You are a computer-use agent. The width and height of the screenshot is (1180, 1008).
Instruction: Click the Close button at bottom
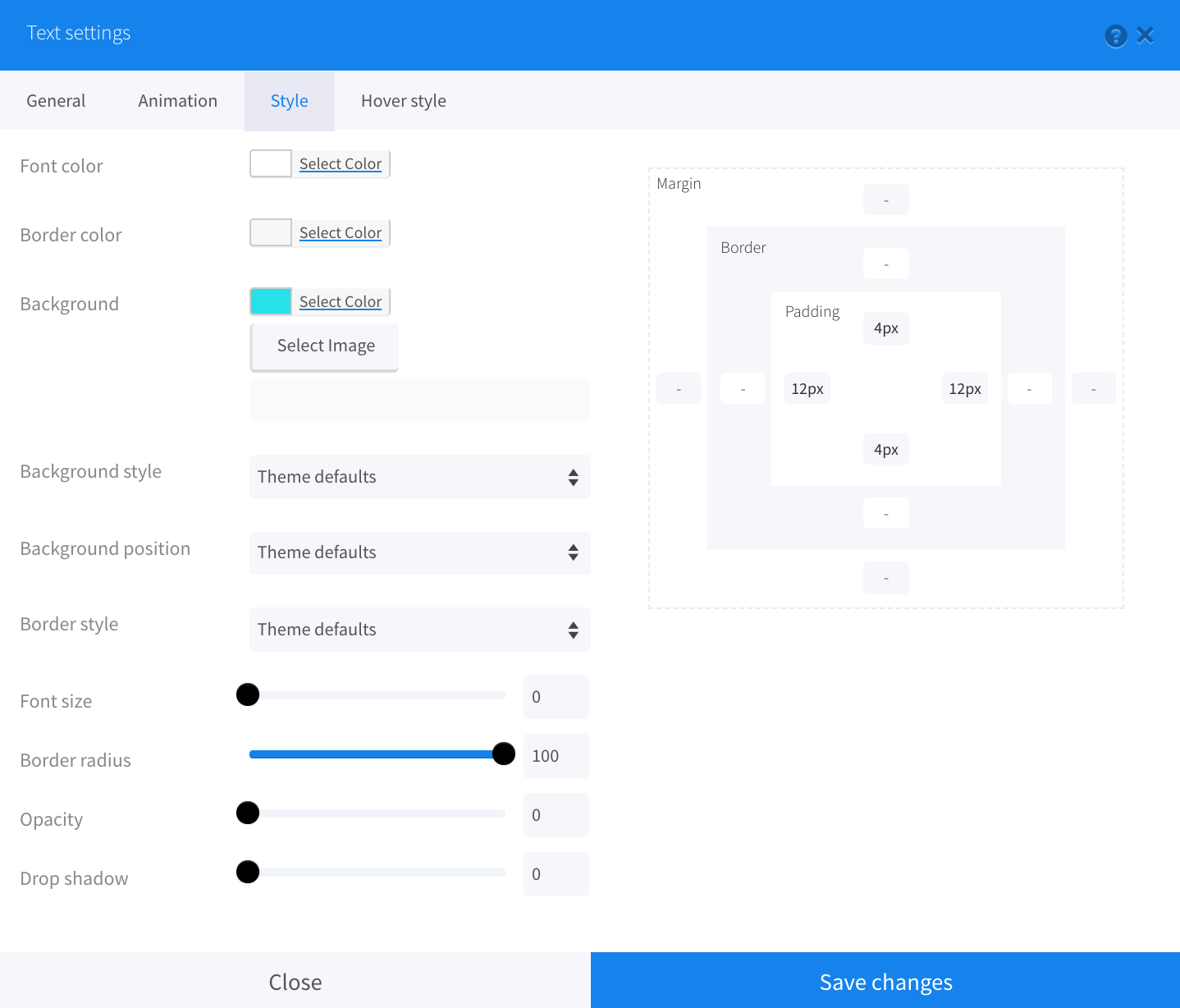tap(295, 981)
